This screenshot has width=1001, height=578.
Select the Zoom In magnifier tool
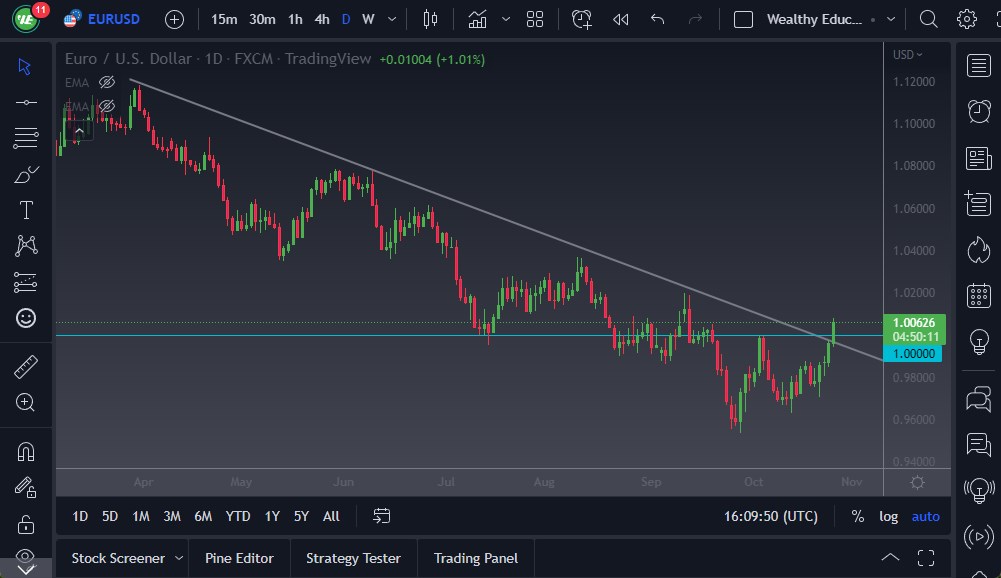coord(25,403)
